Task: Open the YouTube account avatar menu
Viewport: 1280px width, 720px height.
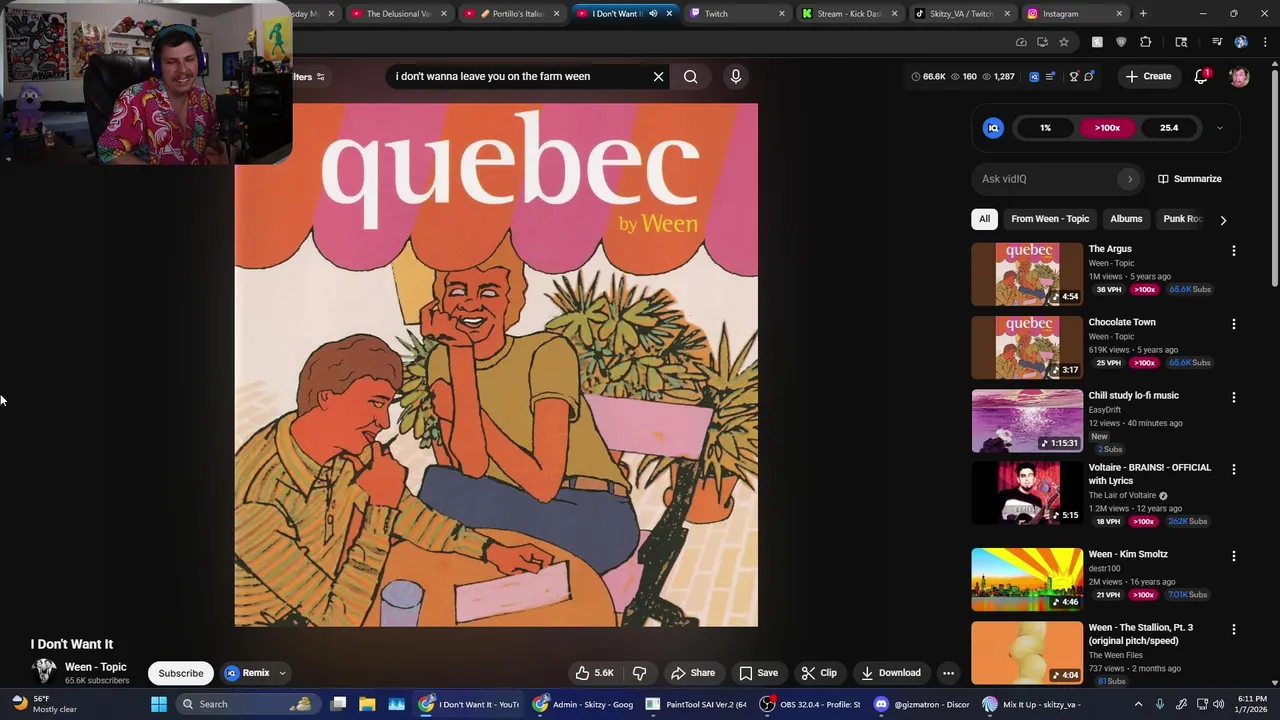Action: [1239, 76]
